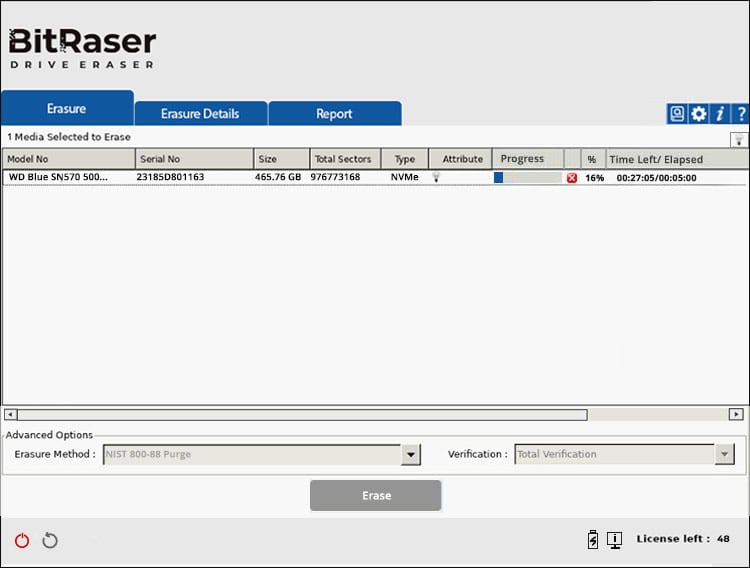The height and width of the screenshot is (568, 750).
Task: Click the red power off icon
Action: (x=22, y=541)
